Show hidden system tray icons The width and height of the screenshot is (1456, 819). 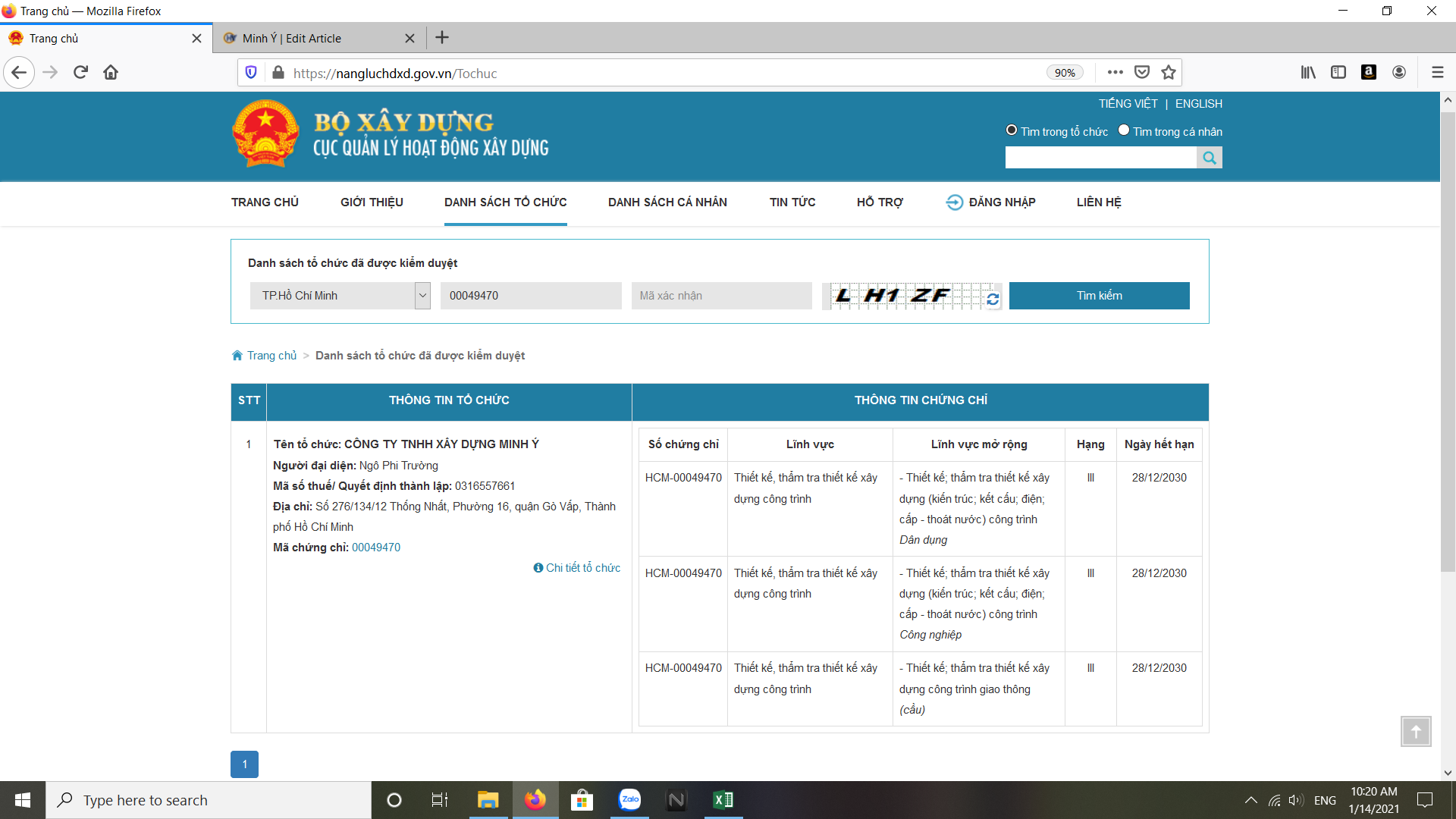(x=1251, y=800)
